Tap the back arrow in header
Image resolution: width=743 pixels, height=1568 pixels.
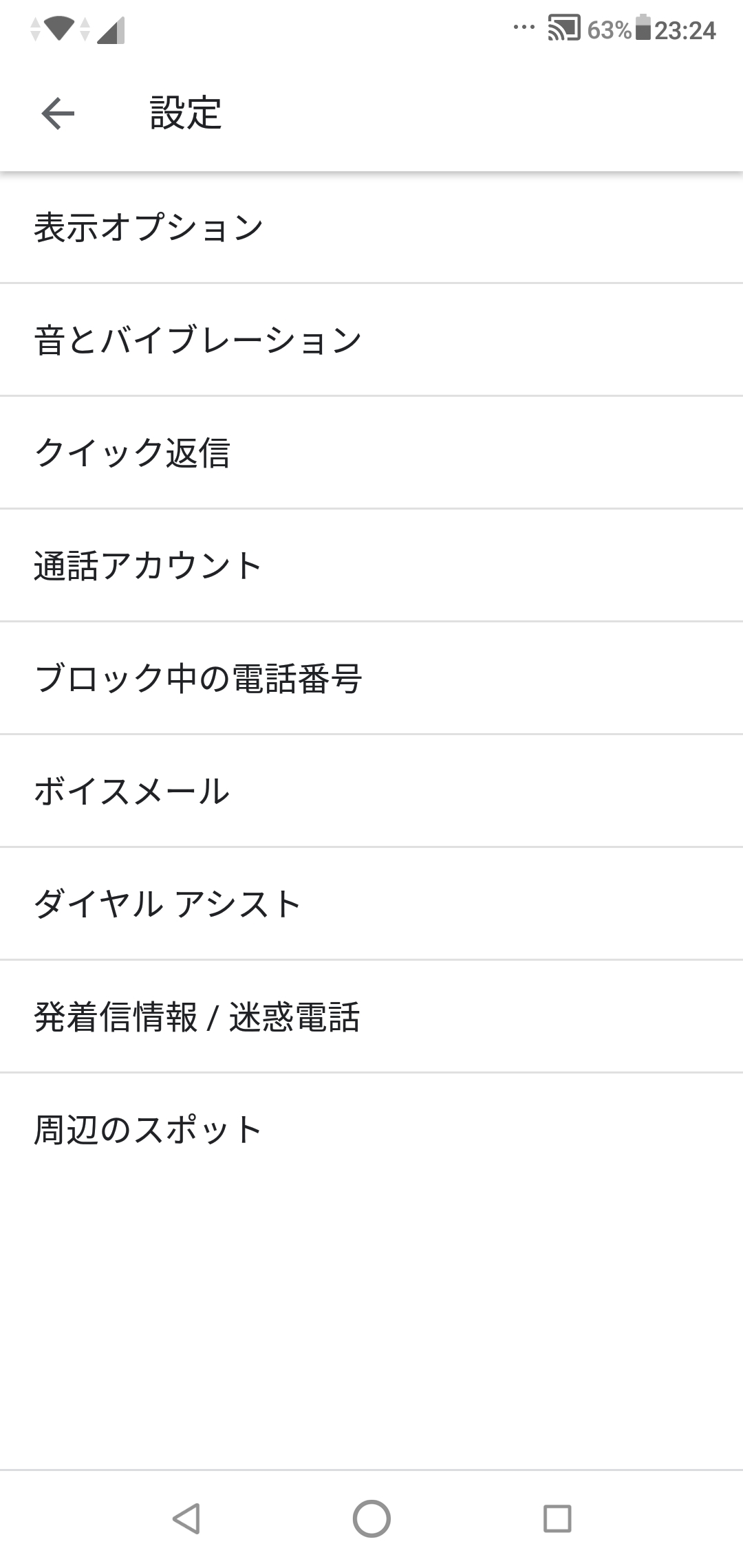58,113
